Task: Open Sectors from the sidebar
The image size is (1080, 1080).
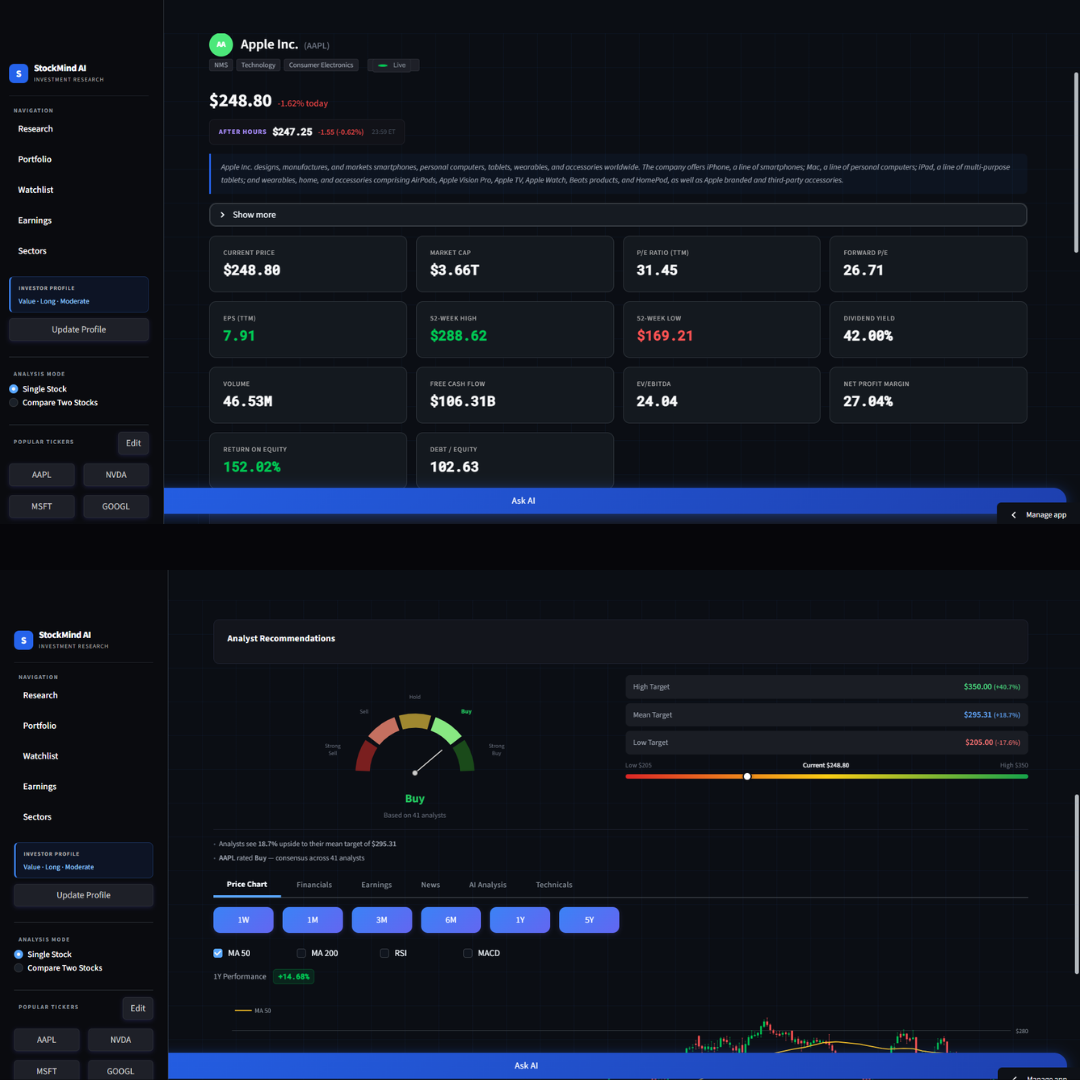Action: [x=32, y=250]
